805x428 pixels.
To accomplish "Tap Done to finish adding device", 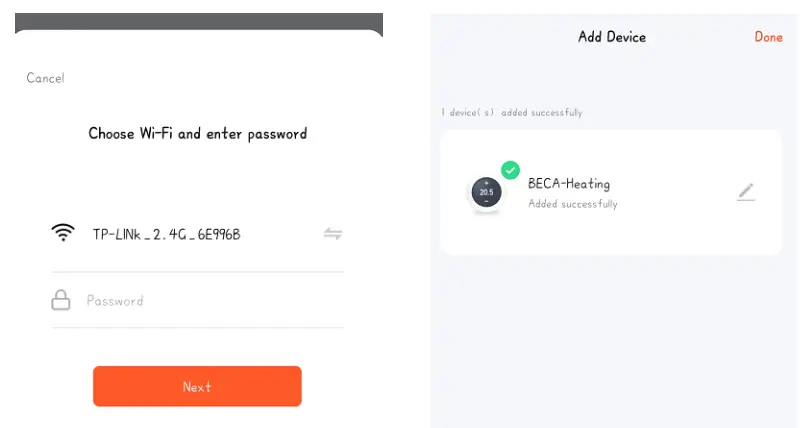I will coord(768,37).
